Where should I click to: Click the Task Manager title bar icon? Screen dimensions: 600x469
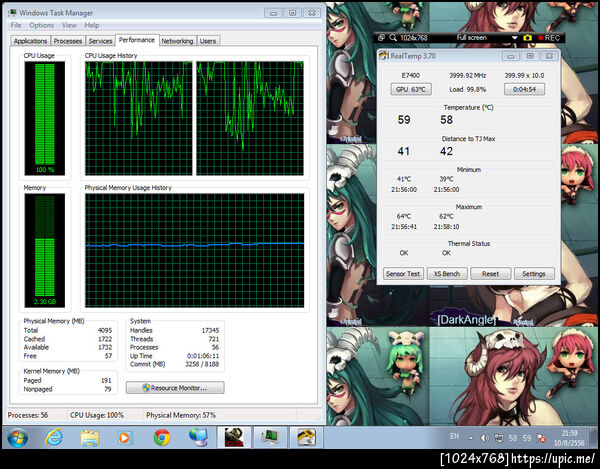tap(12, 13)
